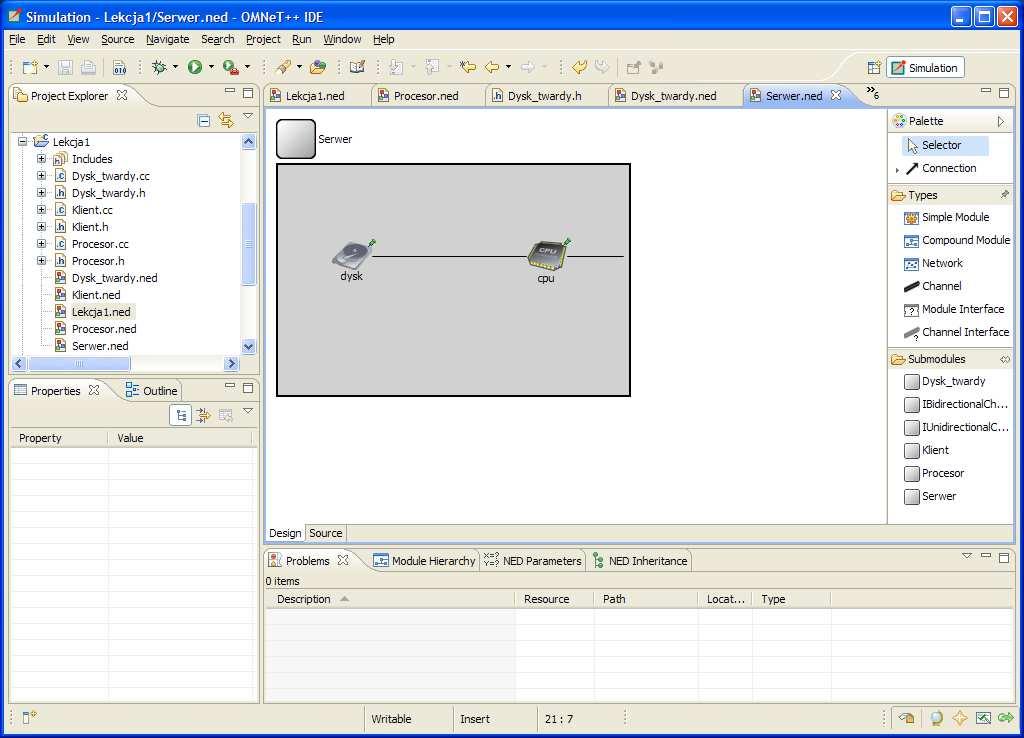The width and height of the screenshot is (1024, 738).
Task: Click the Simulation perspective button
Action: point(925,67)
